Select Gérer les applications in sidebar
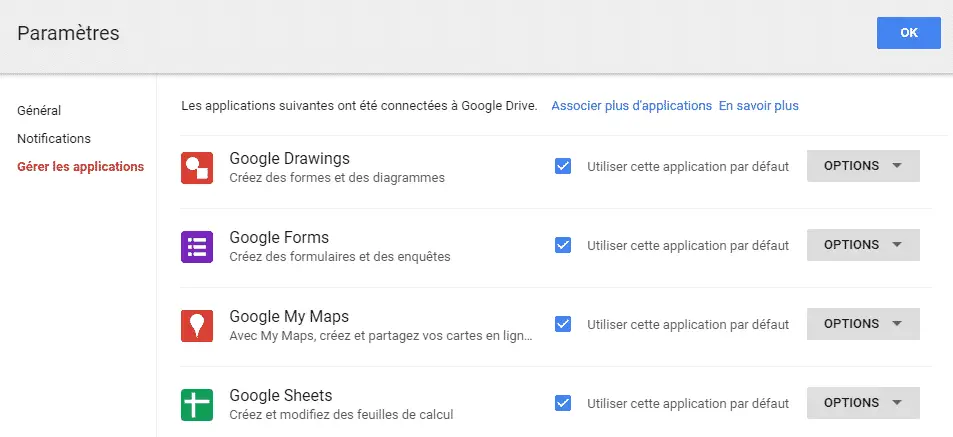 pos(80,167)
